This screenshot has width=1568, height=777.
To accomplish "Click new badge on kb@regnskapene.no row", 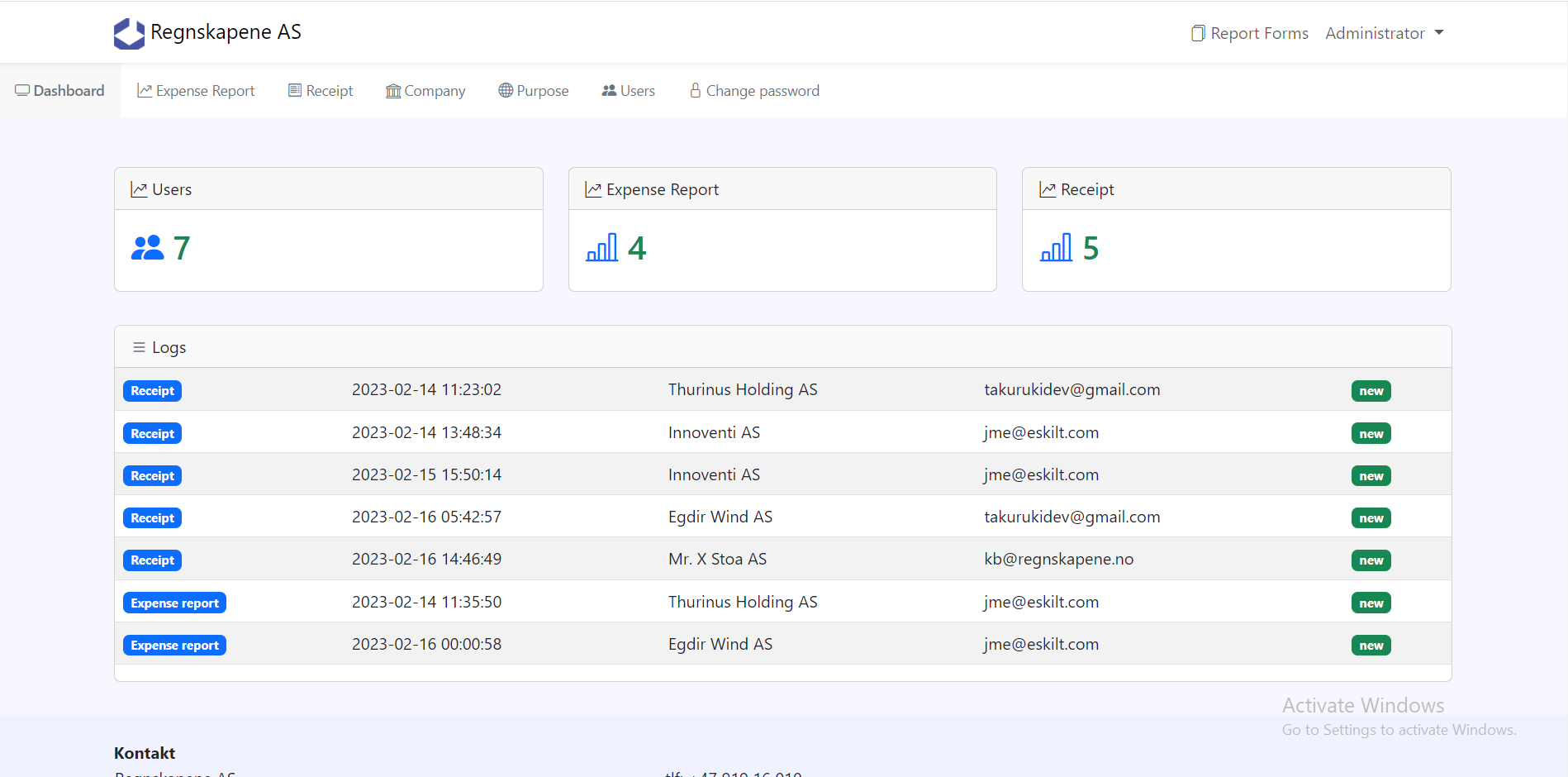I will pos(1371,560).
